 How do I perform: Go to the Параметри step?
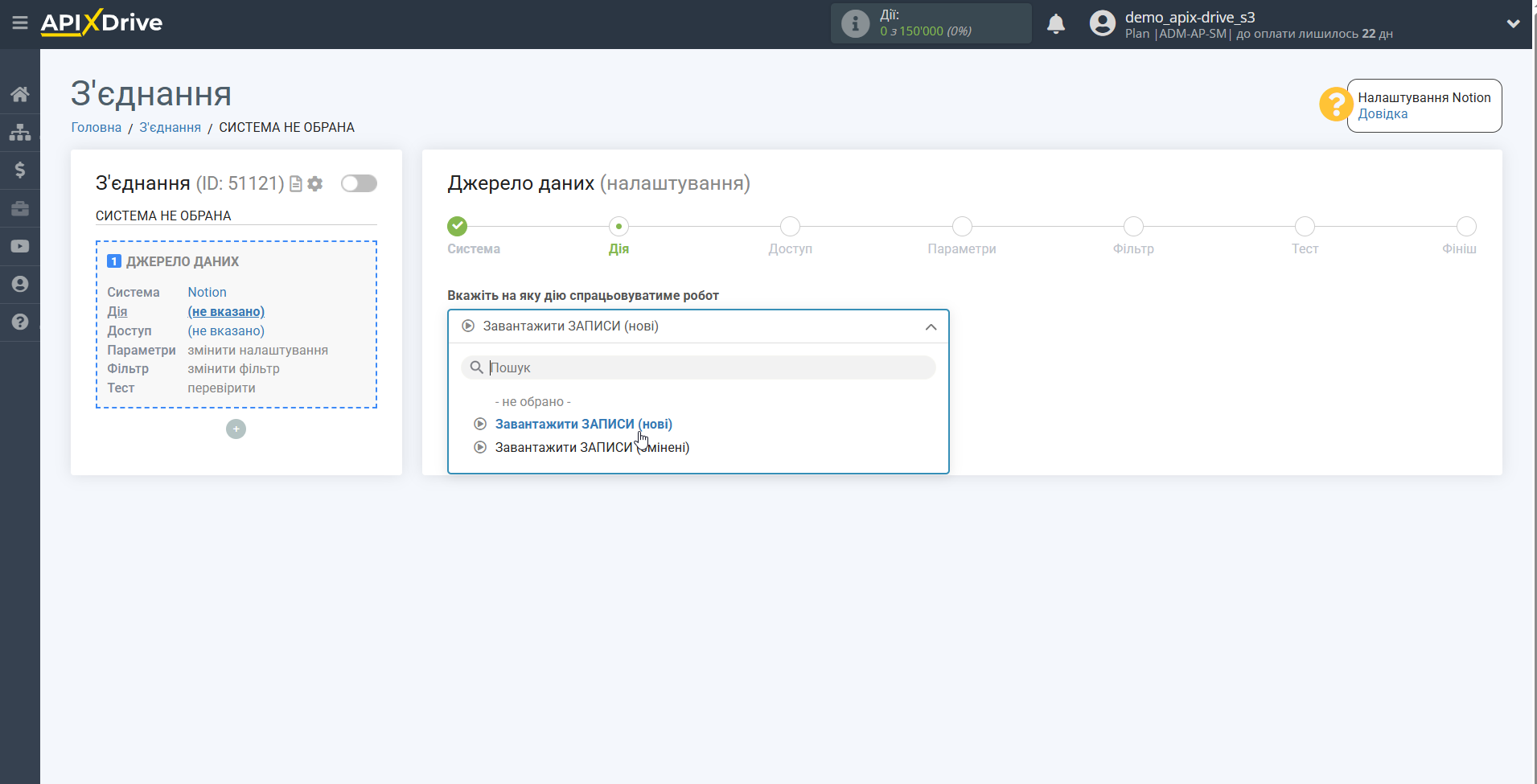click(962, 227)
